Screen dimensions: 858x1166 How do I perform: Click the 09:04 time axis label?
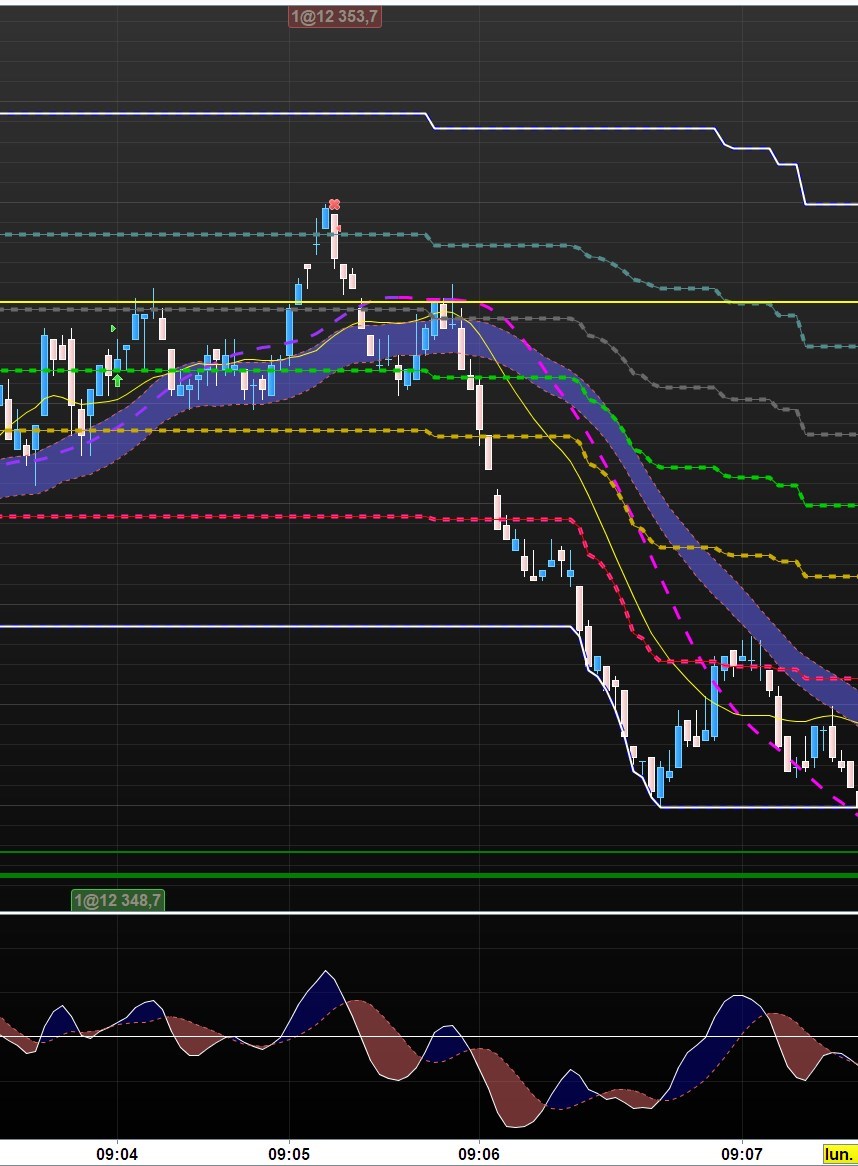[117, 1154]
